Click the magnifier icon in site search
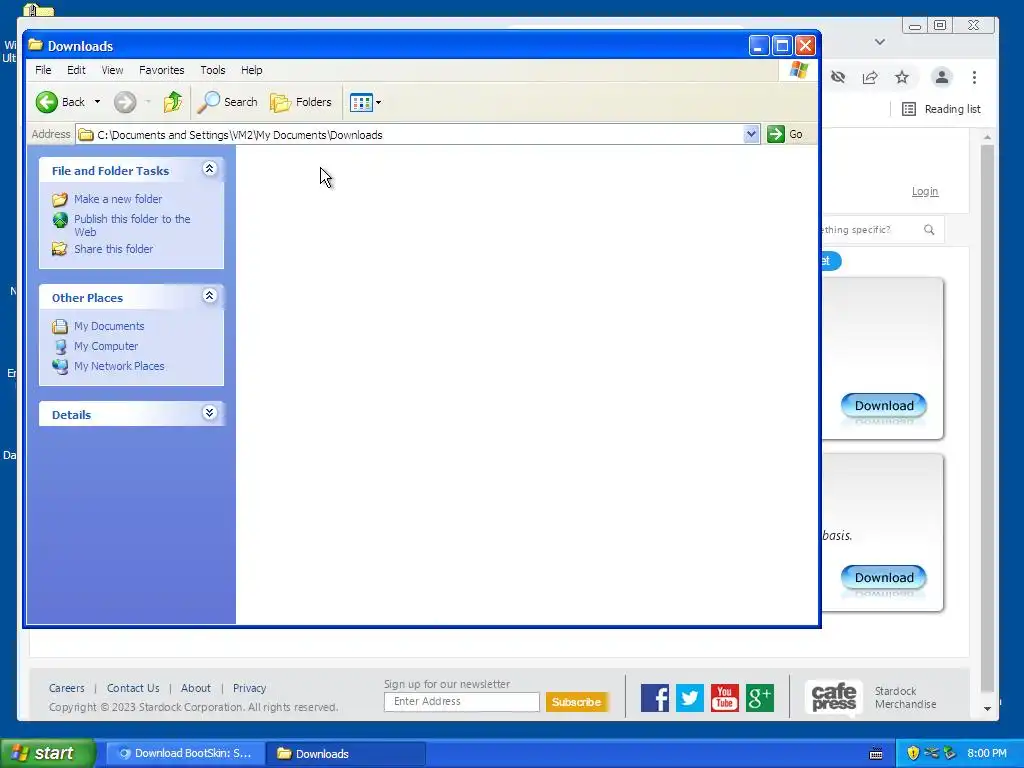1024x768 pixels. [929, 230]
